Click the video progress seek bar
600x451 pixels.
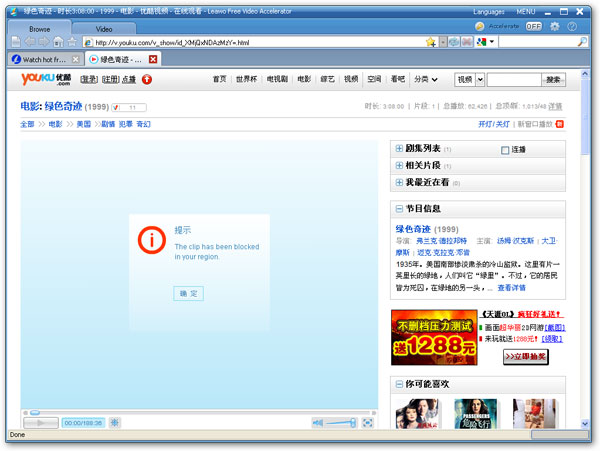pyautogui.click(x=199, y=413)
